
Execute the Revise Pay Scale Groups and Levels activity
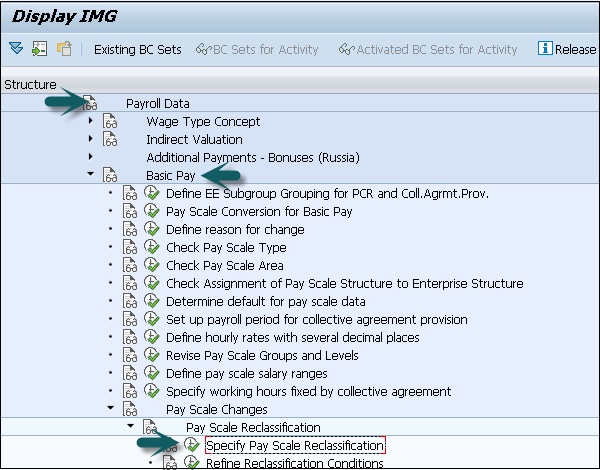coord(151,355)
